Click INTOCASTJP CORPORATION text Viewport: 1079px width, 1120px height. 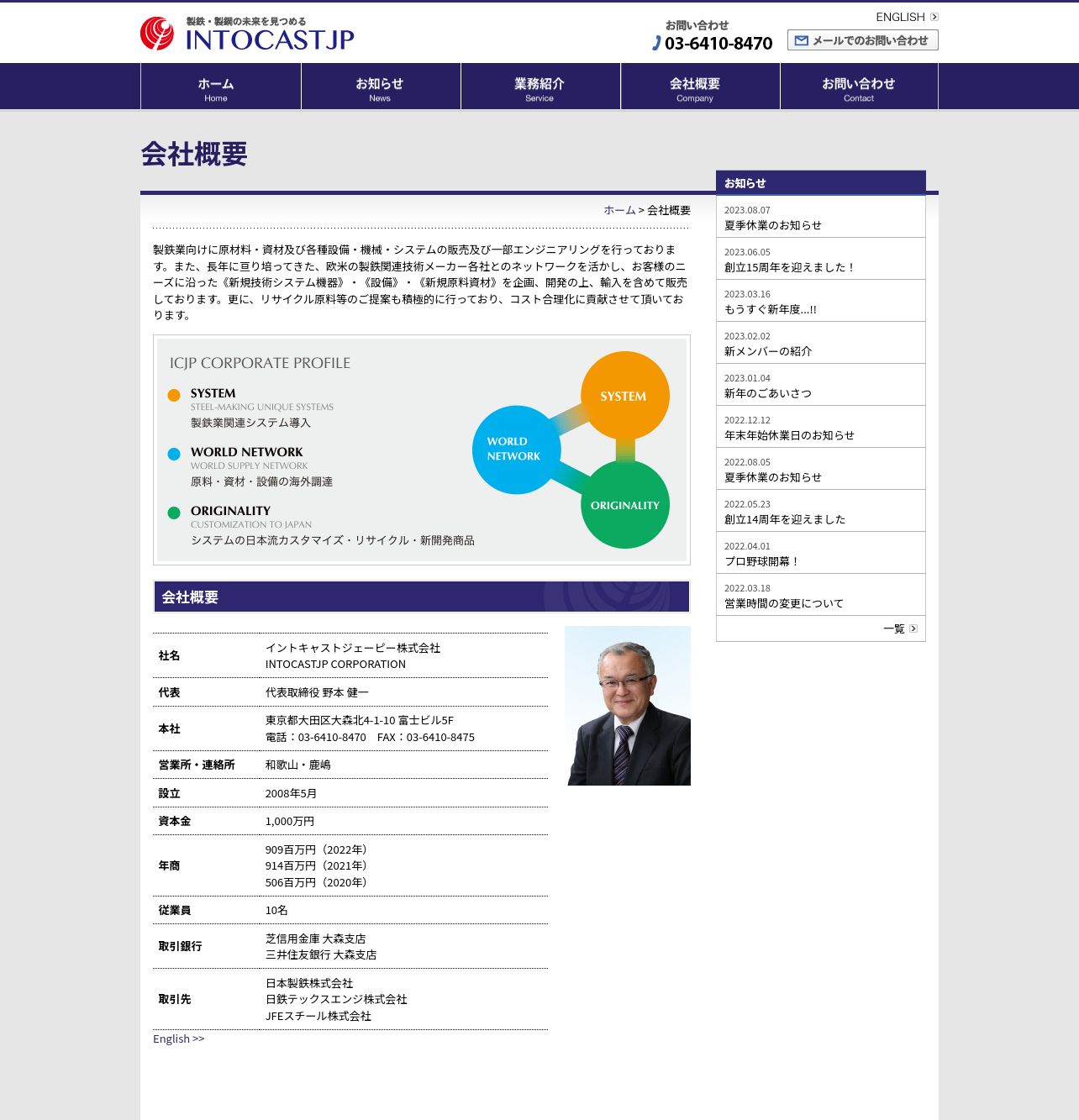(335, 664)
